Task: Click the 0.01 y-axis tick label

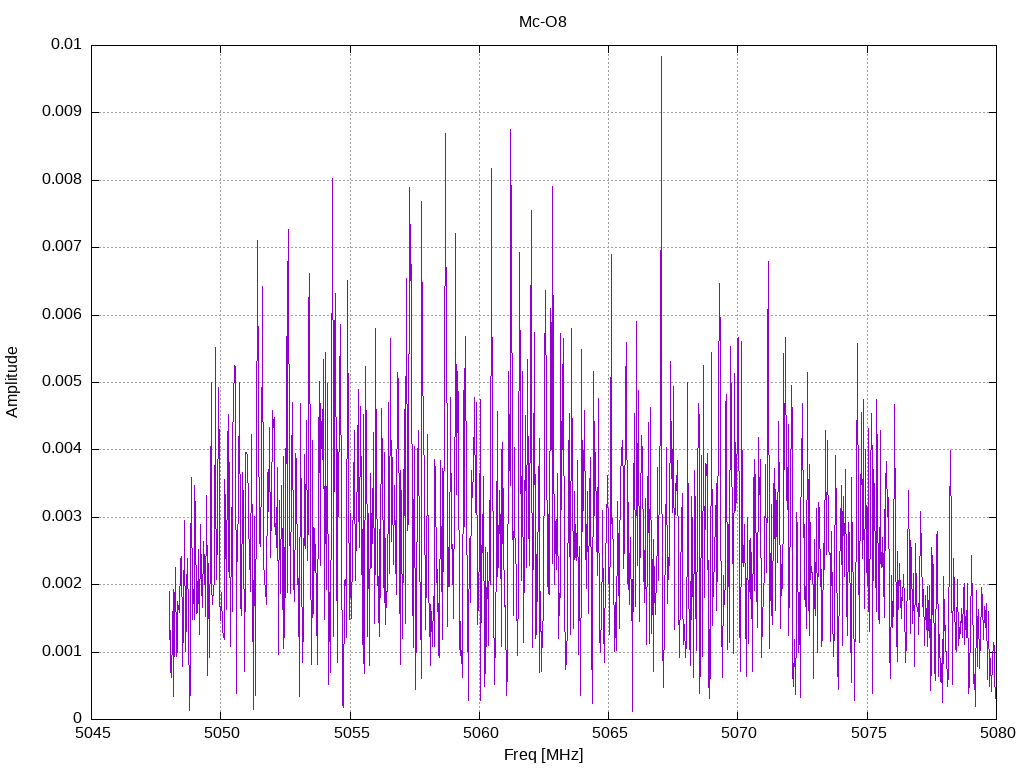Action: [x=66, y=44]
